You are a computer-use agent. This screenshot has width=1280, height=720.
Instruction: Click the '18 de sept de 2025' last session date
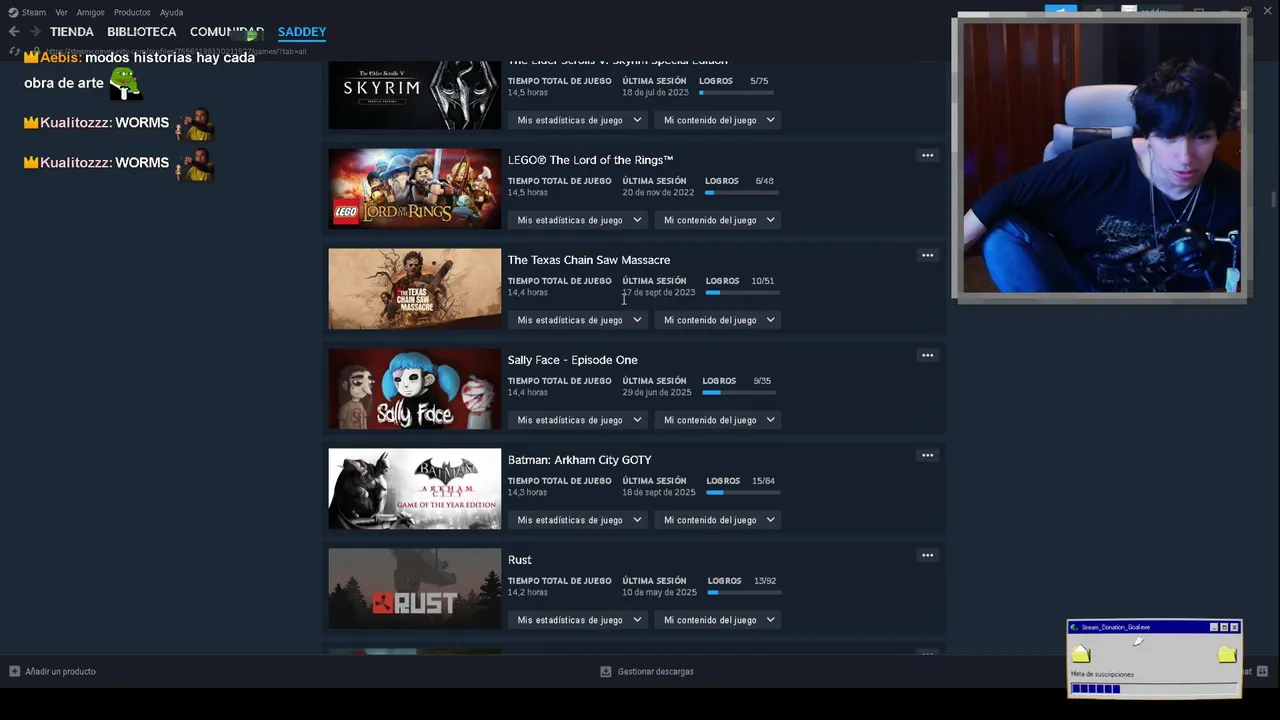[659, 492]
